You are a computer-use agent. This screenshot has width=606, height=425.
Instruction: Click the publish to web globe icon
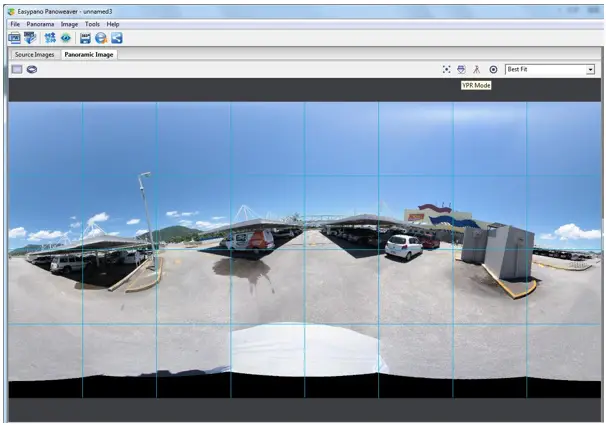click(101, 38)
